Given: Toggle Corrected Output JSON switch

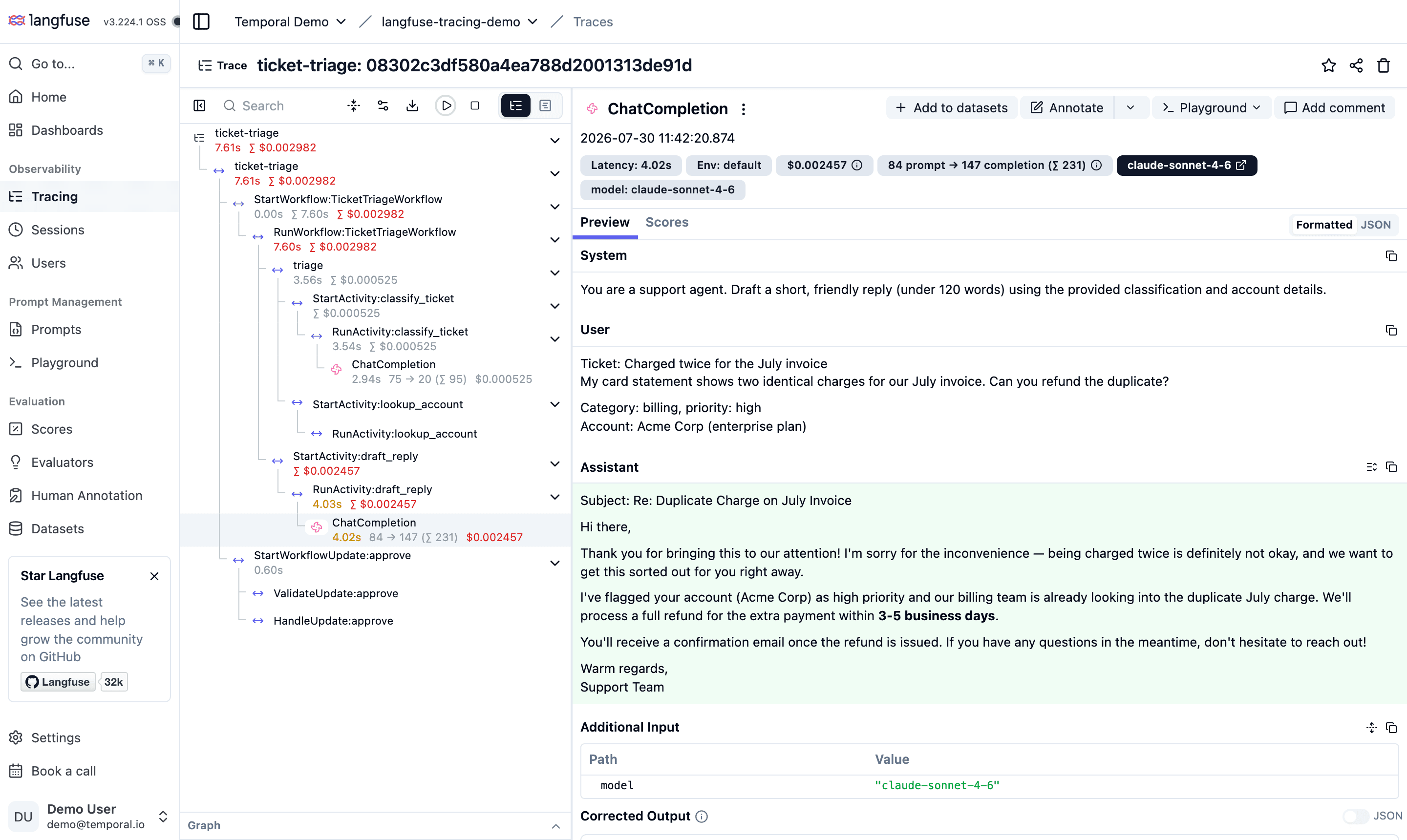Looking at the screenshot, I should point(1356,816).
